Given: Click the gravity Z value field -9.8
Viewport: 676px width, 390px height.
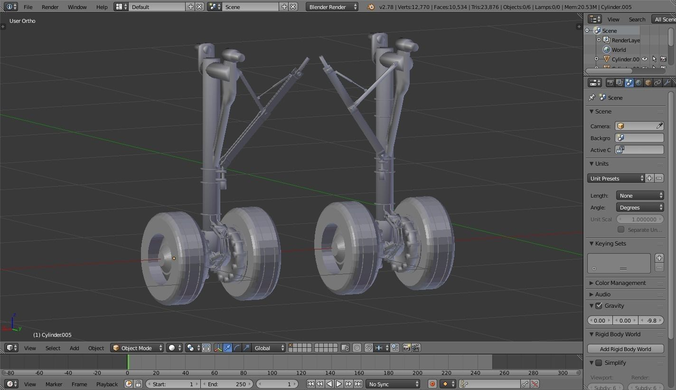Looking at the screenshot, I should 651,321.
